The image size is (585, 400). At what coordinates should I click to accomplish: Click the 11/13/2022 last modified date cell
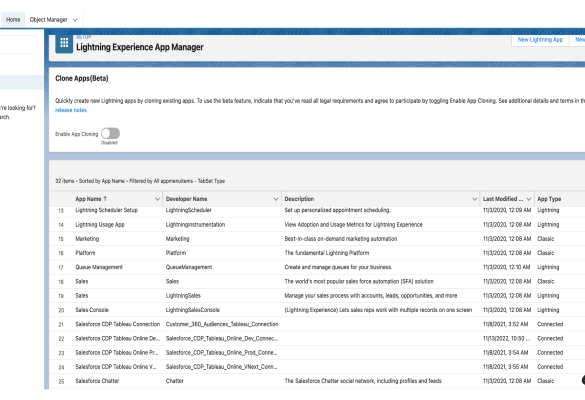point(507,338)
